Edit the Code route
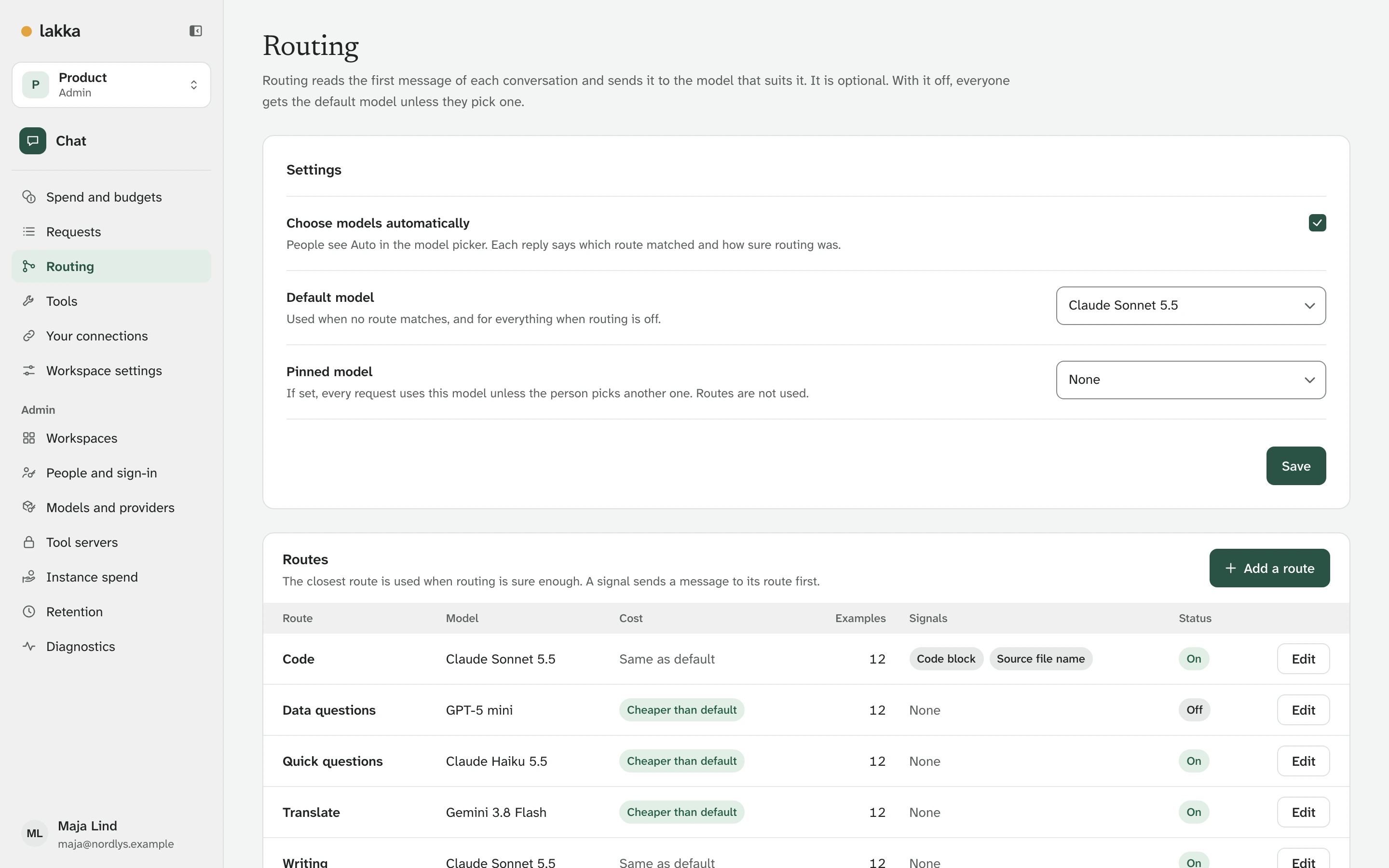1389x868 pixels. coord(1303,659)
